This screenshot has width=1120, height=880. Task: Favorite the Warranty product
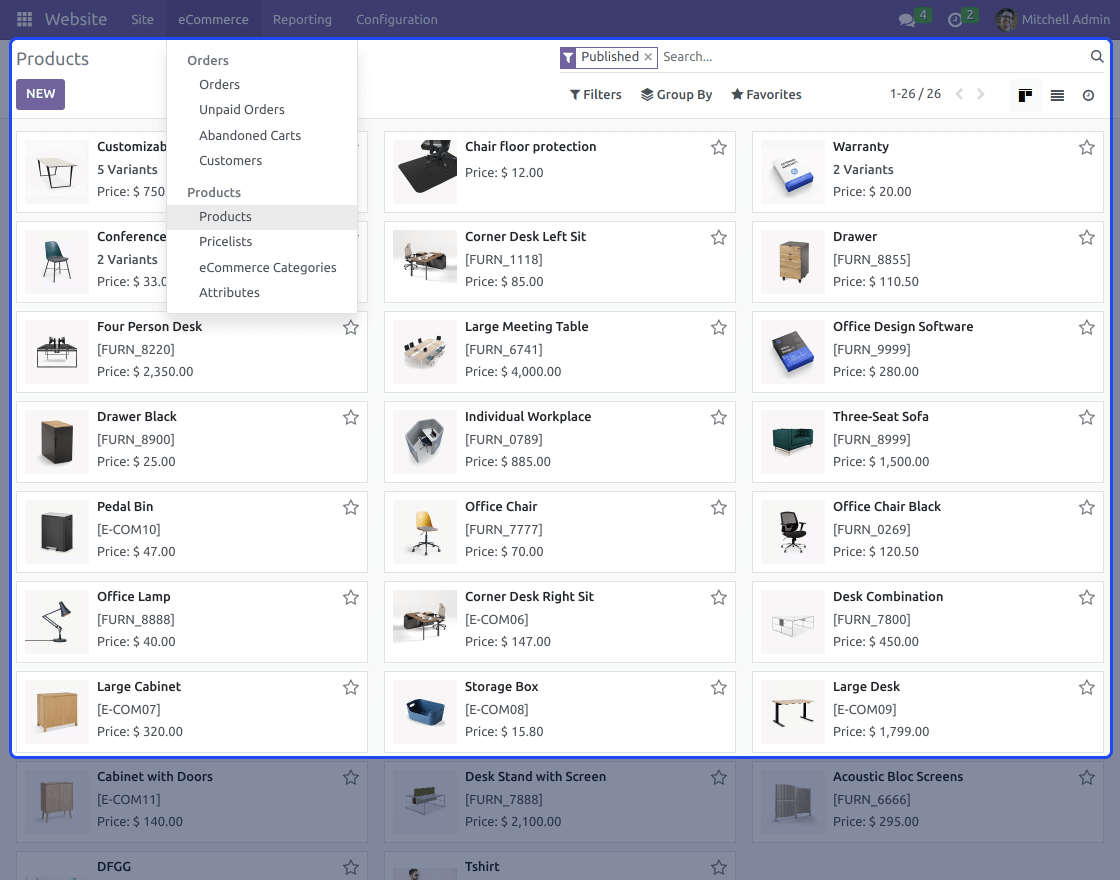[x=1086, y=148]
